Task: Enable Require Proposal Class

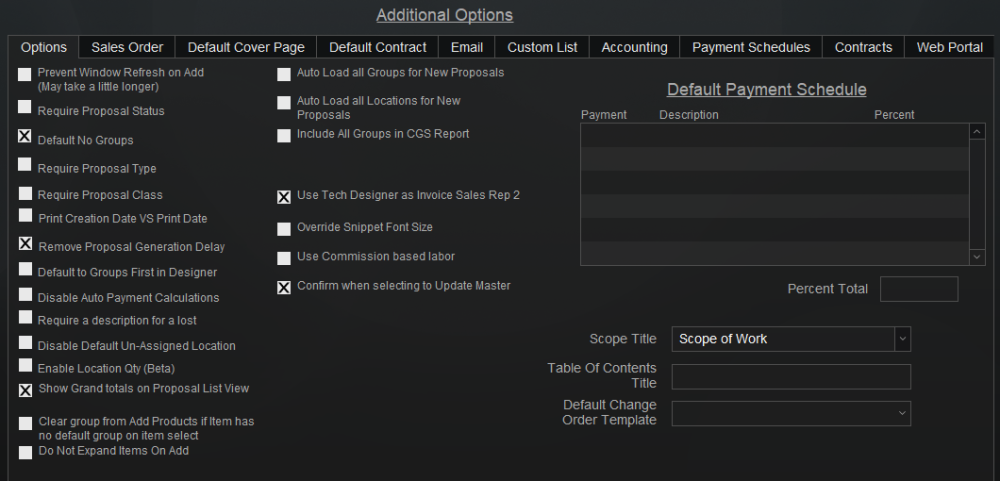Action: pyautogui.click(x=25, y=193)
